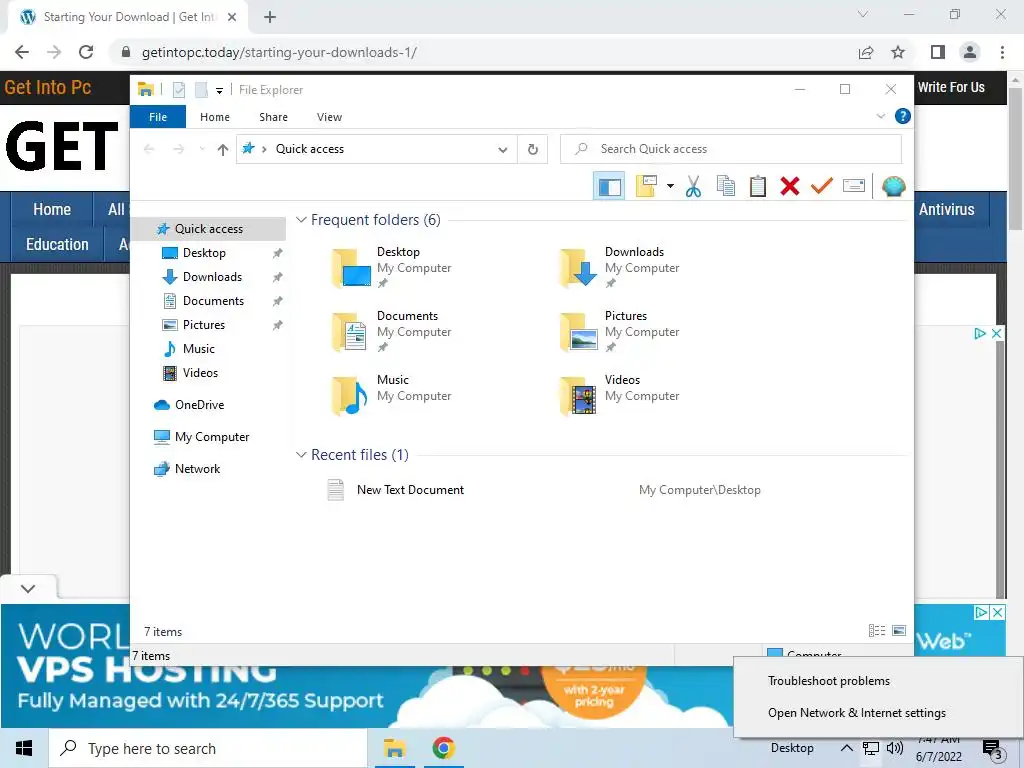This screenshot has height=768, width=1024.
Task: Switch to Large icons view in status bar
Action: [899, 631]
